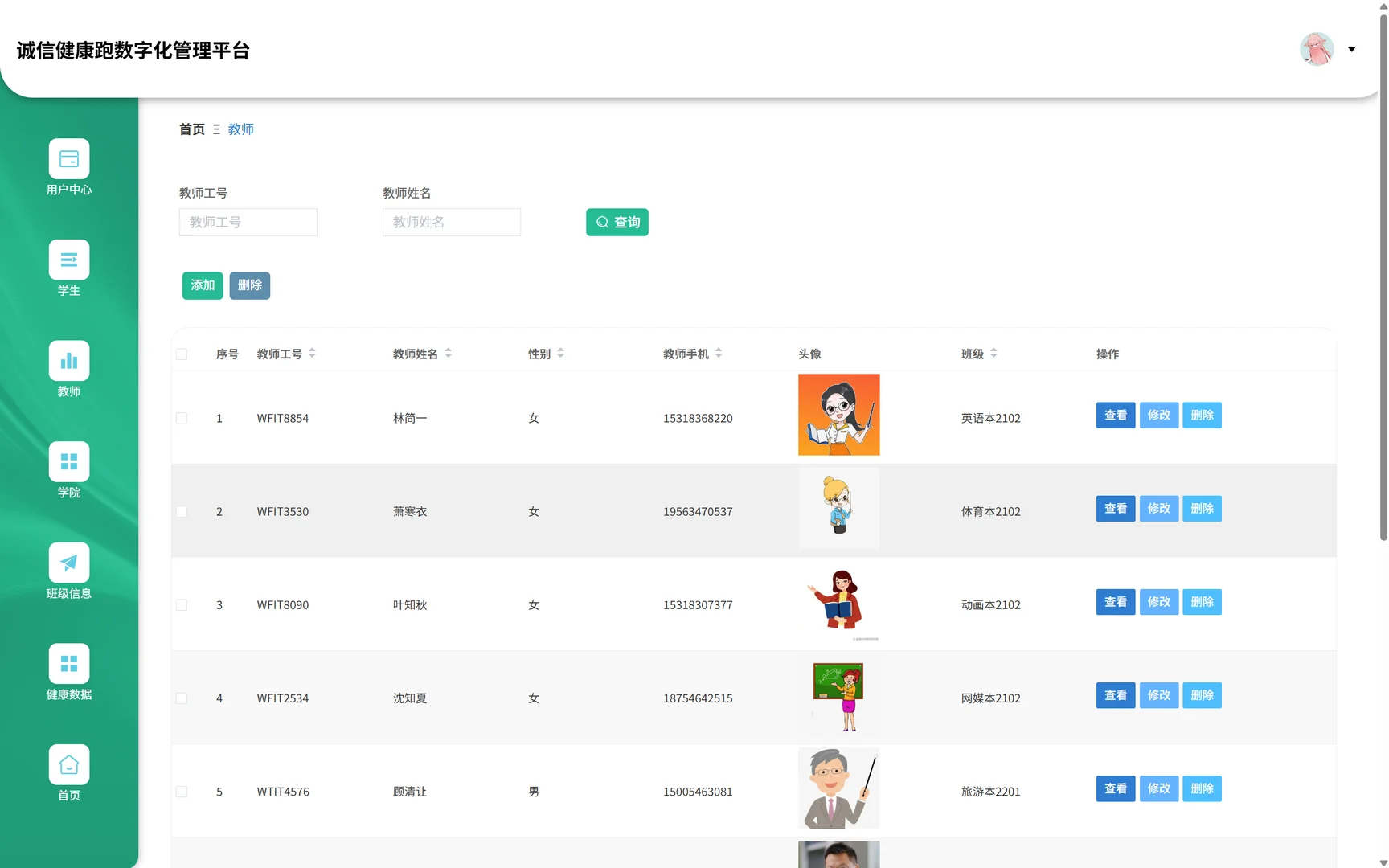
Task: Go to 首页 via the house icon
Action: [69, 764]
